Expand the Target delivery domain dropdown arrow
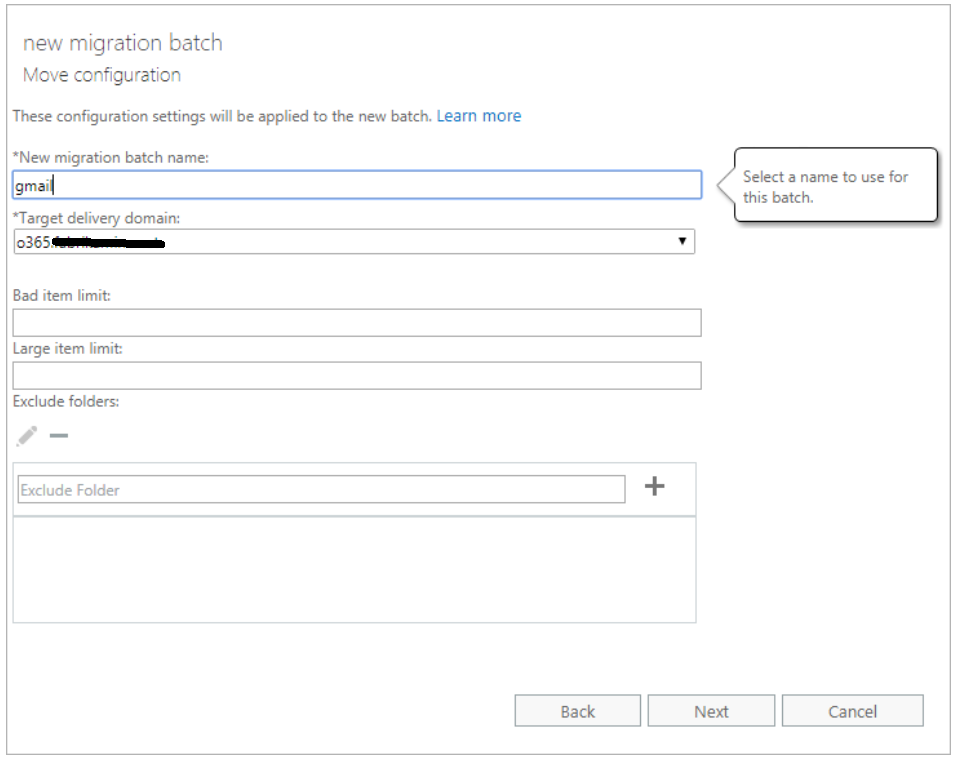The width and height of the screenshot is (958, 758). [682, 241]
